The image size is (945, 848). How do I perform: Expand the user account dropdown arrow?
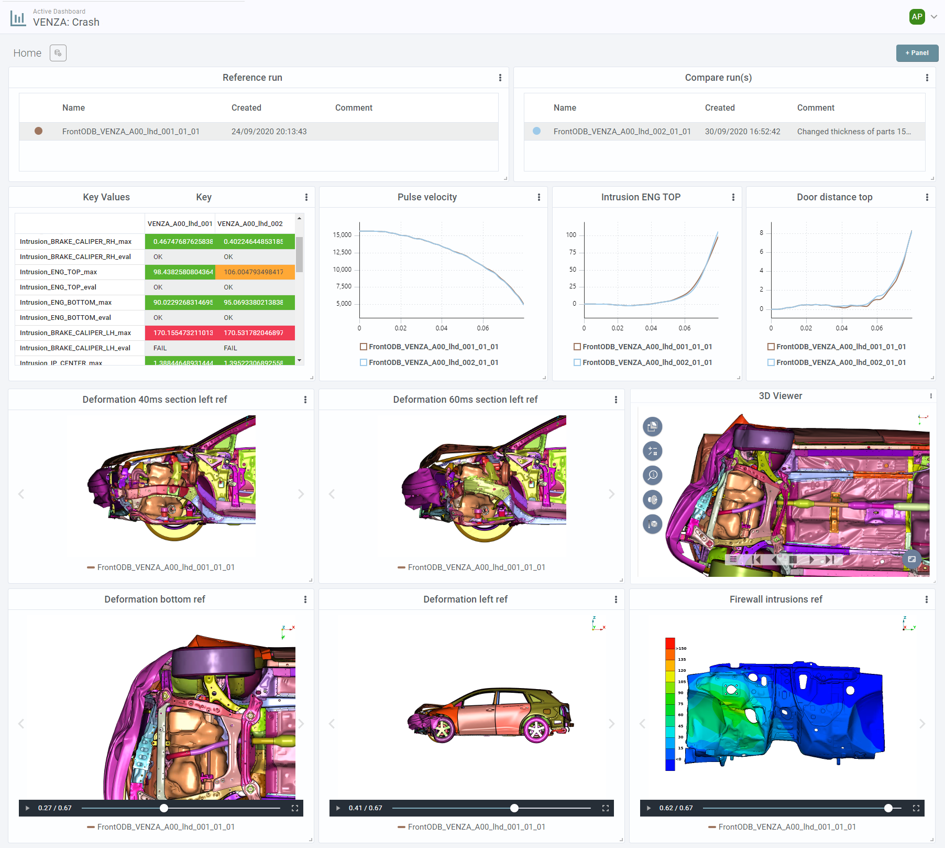click(934, 17)
